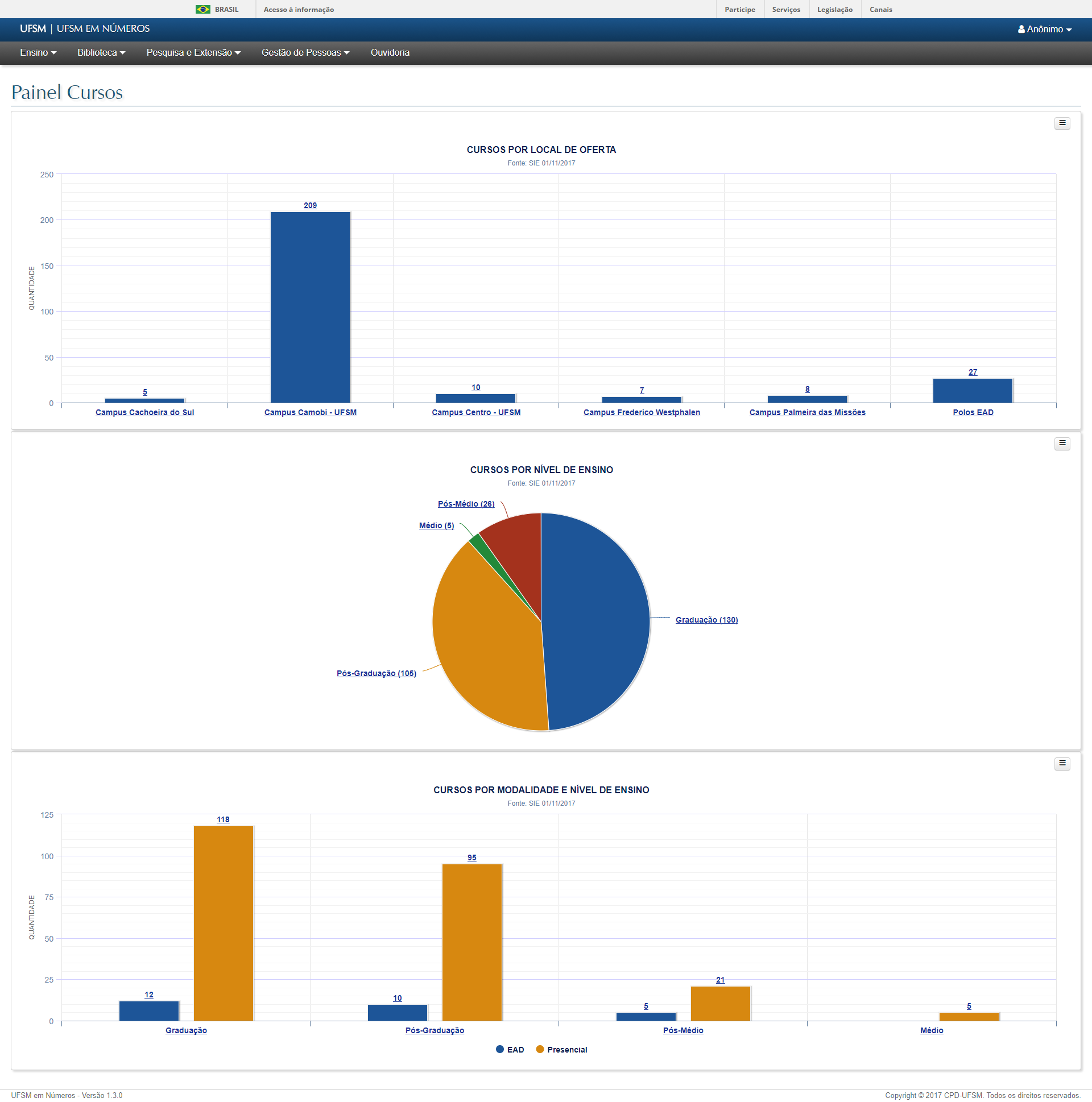Open the export menu of the modalidade chart
1092x1102 pixels.
pos(1062,763)
